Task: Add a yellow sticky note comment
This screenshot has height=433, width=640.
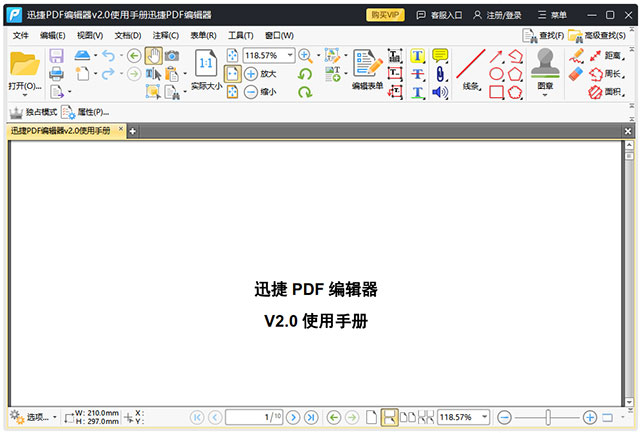Action: tap(440, 56)
